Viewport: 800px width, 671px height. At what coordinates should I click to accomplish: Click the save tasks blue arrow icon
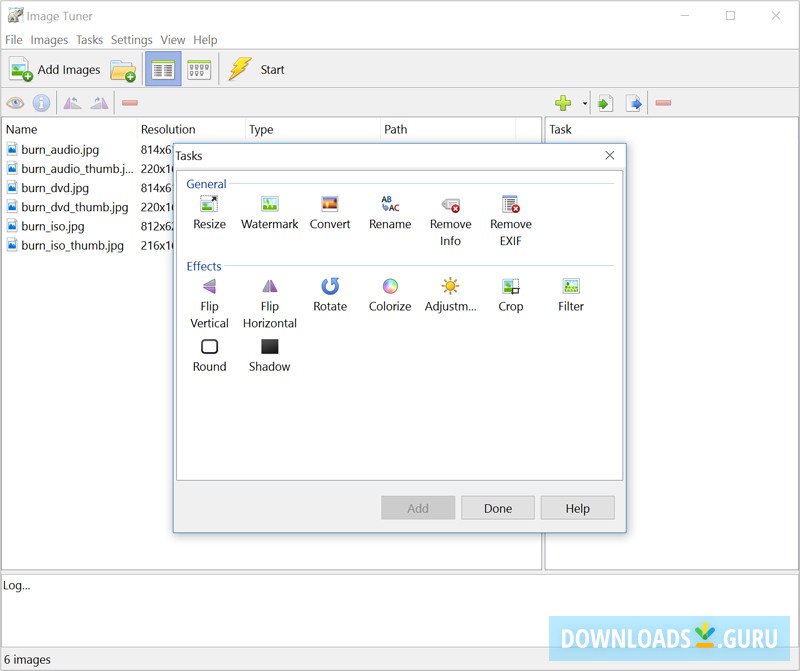click(x=634, y=104)
